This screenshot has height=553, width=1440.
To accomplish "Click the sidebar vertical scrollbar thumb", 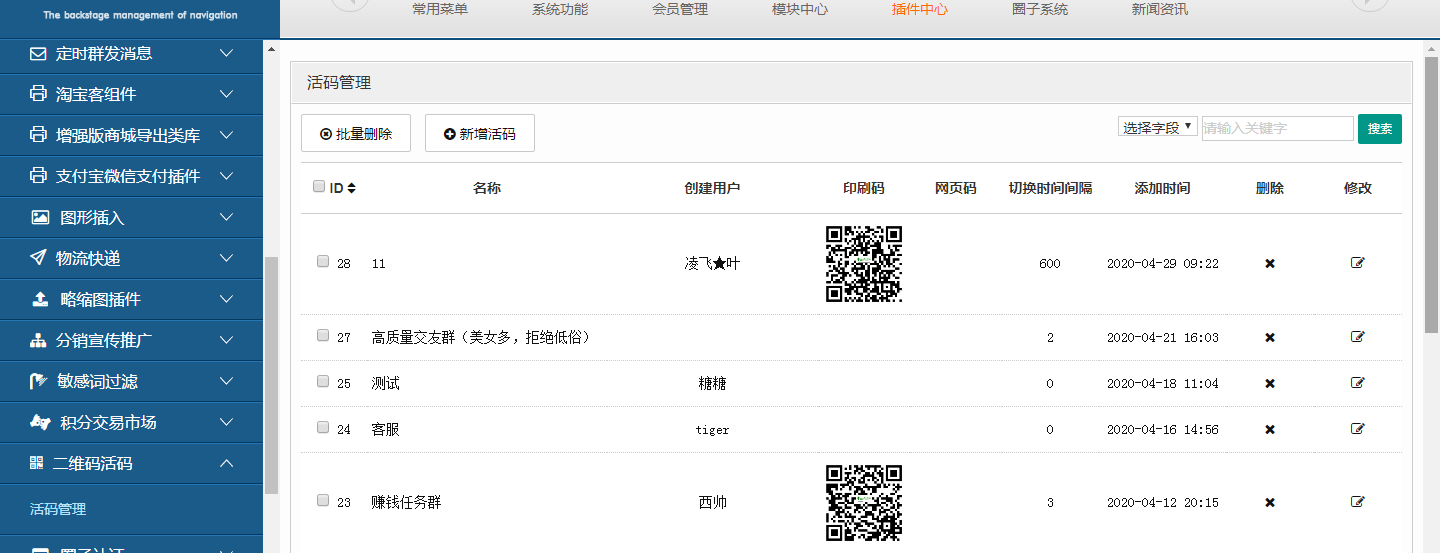I will click(x=271, y=375).
